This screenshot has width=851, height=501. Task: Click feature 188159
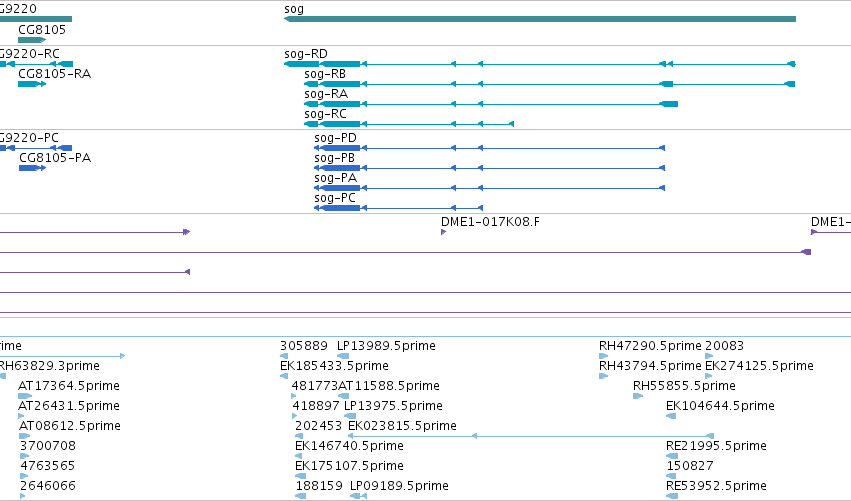pyautogui.click(x=301, y=496)
